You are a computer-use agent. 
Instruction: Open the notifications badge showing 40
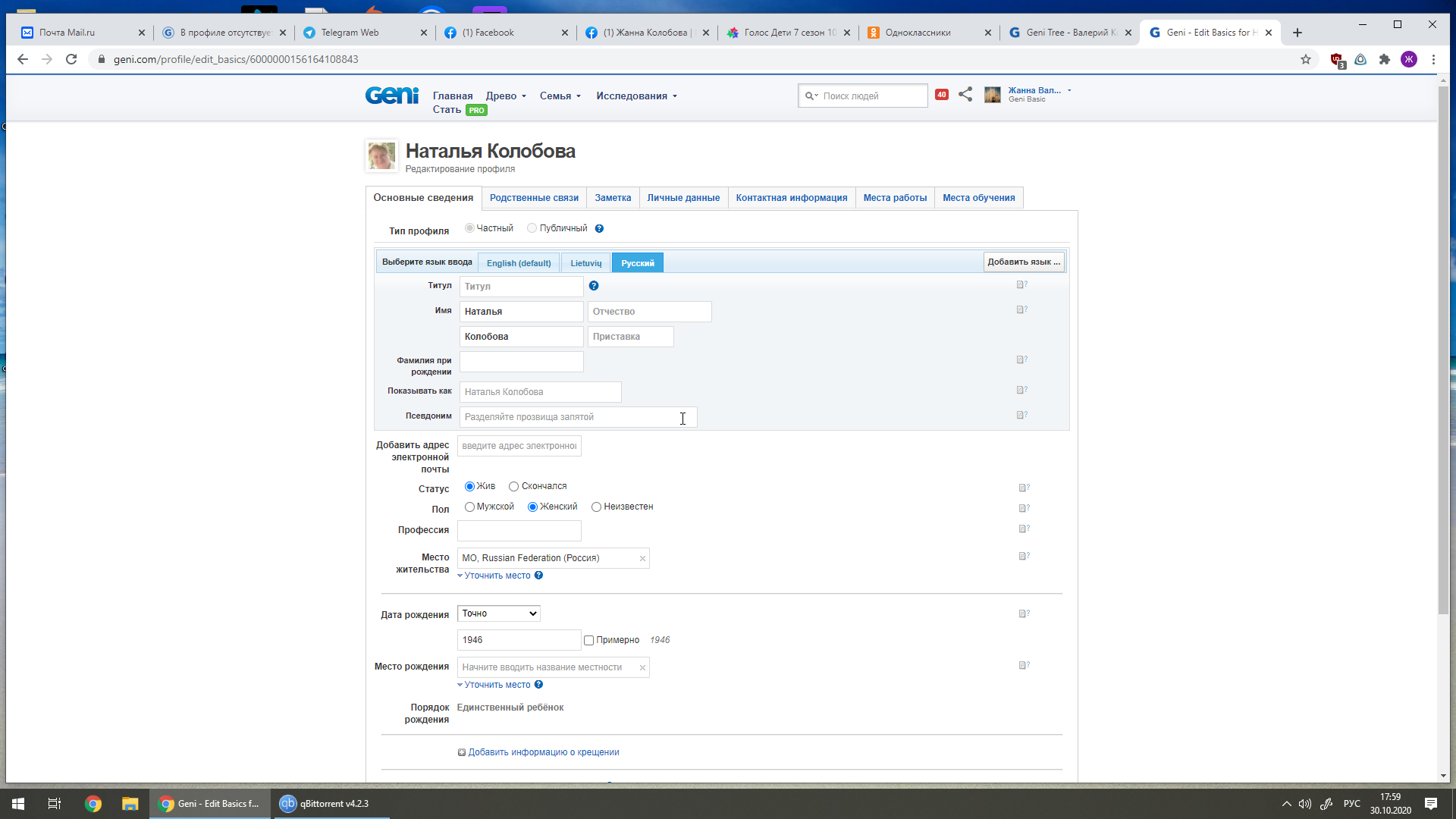(941, 95)
